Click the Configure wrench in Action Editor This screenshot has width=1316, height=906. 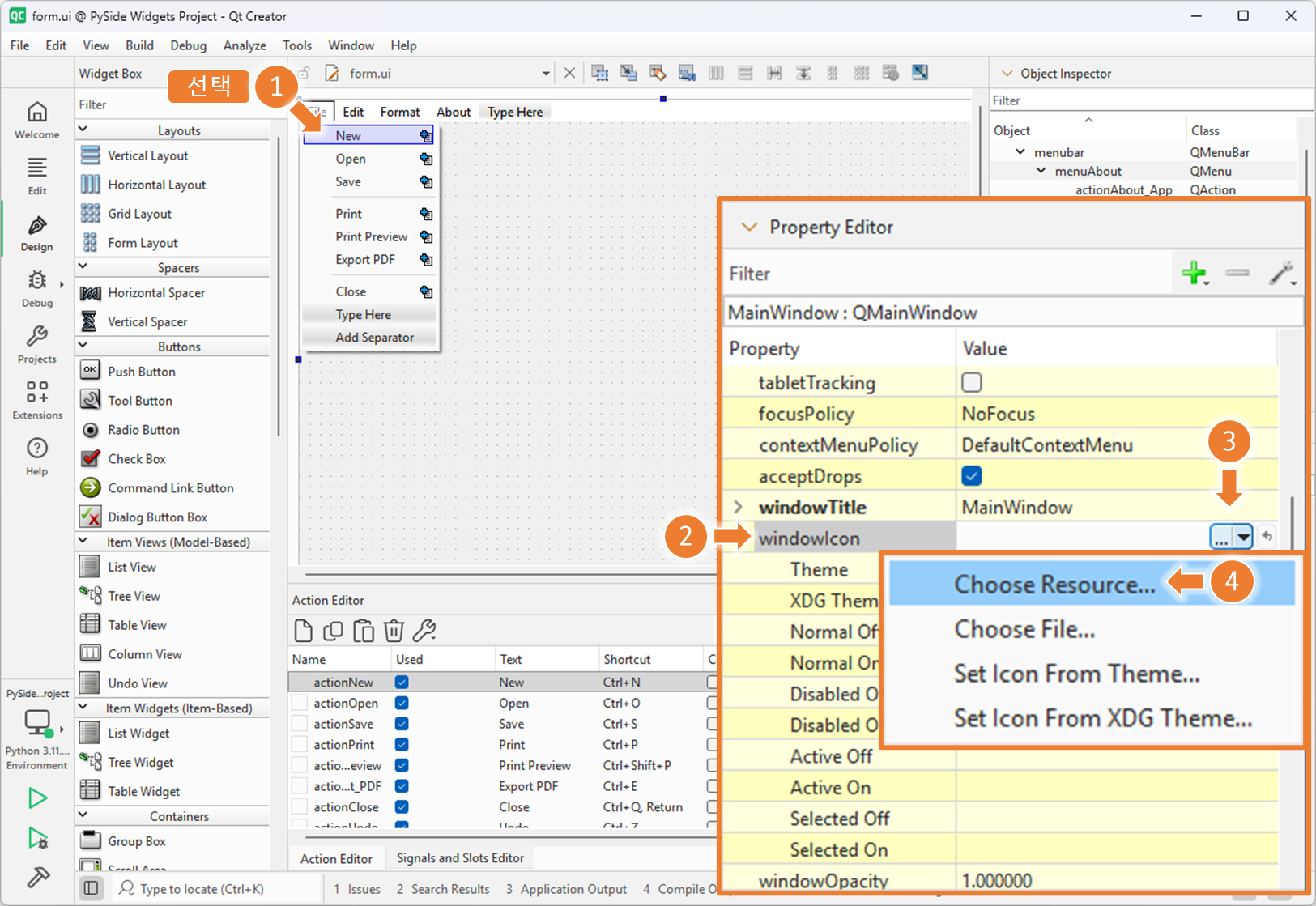point(424,630)
